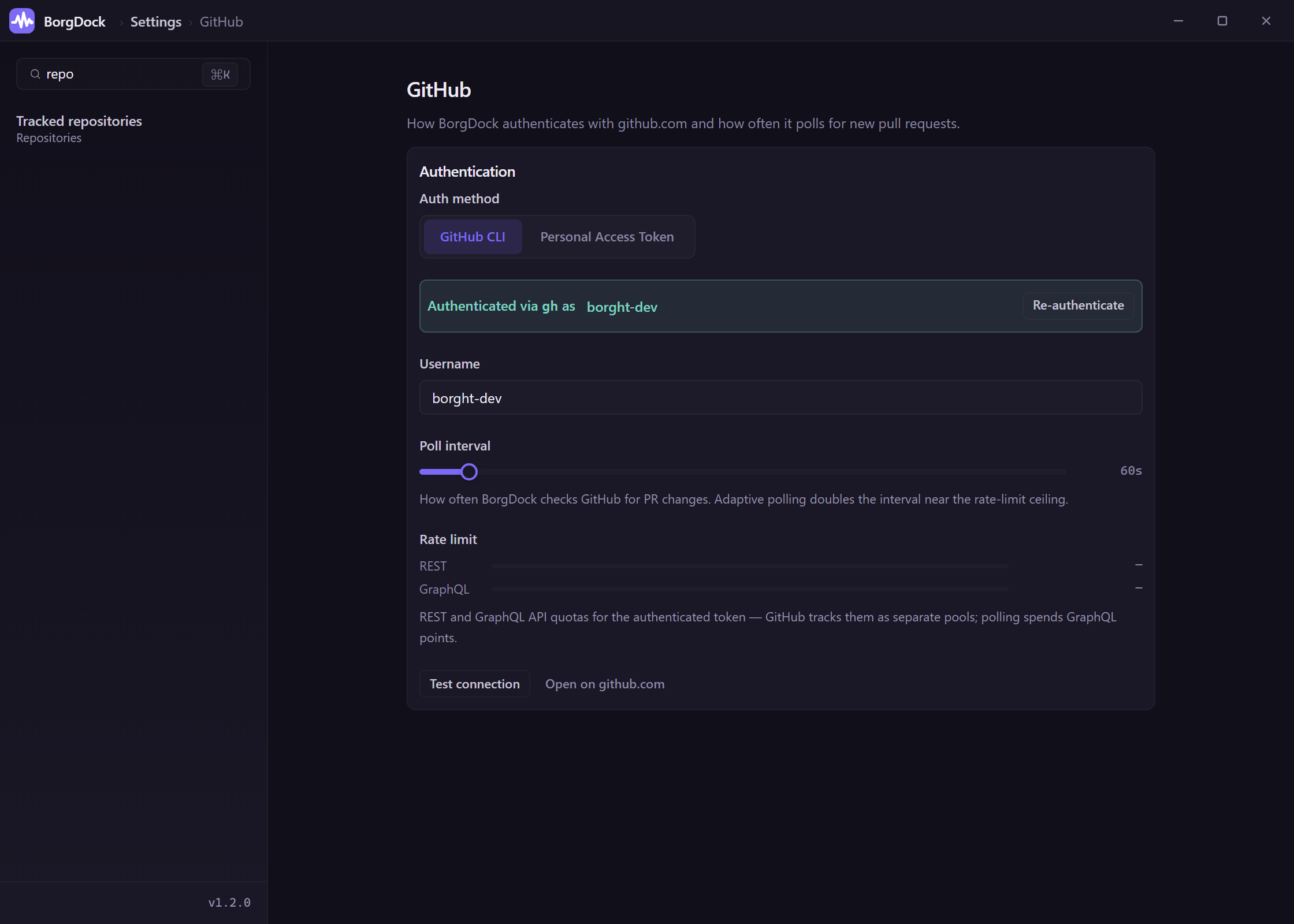The image size is (1294, 924).
Task: Select the GitHub CLI auth method
Action: coord(473,237)
